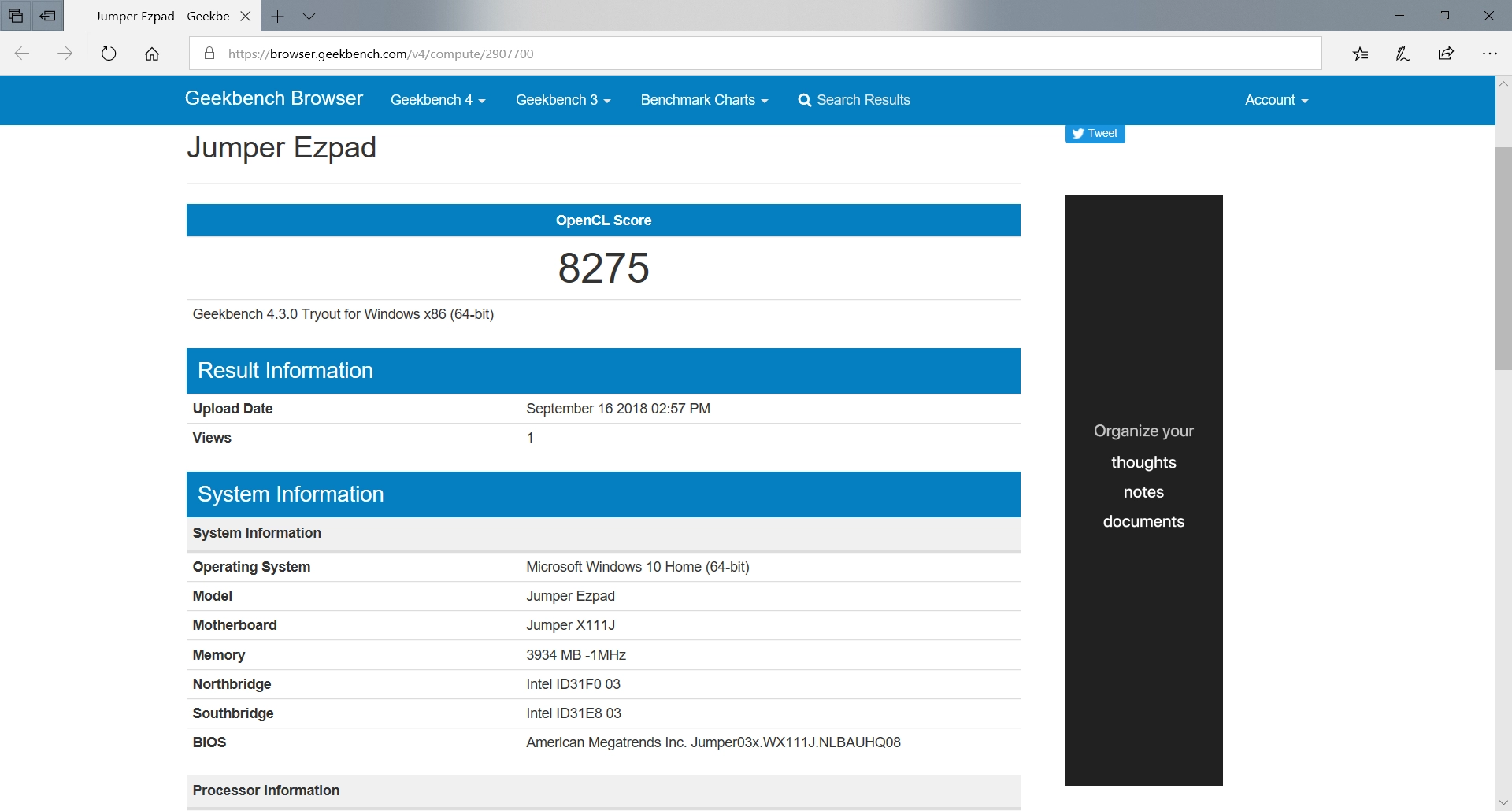
Task: Set these tabs aside icon
Action: tap(48, 16)
